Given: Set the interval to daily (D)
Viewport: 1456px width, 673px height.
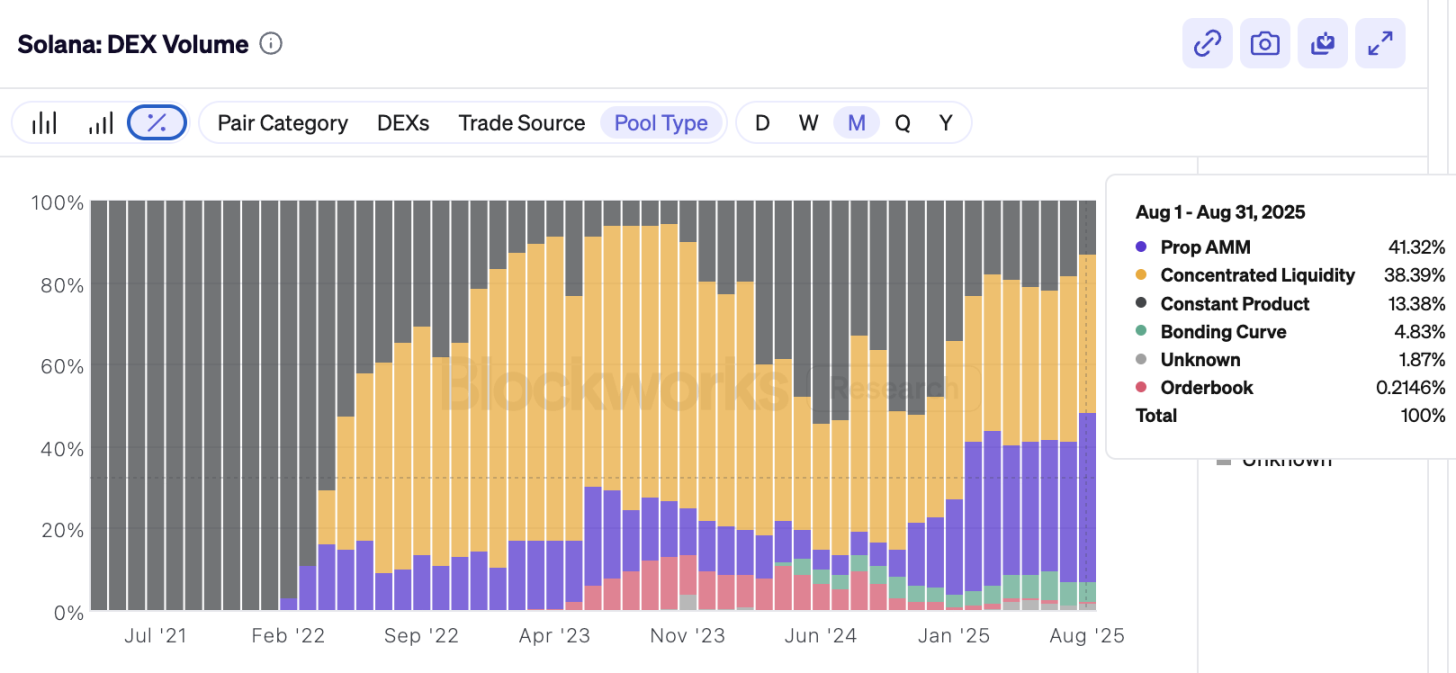Looking at the screenshot, I should 763,123.
